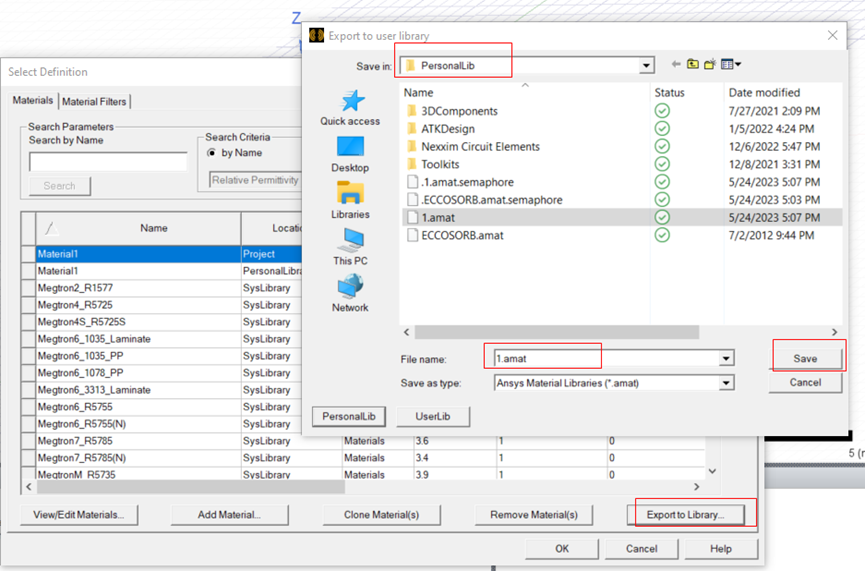
Task: Open the Relative Permittivity combo box
Action: tap(255, 180)
